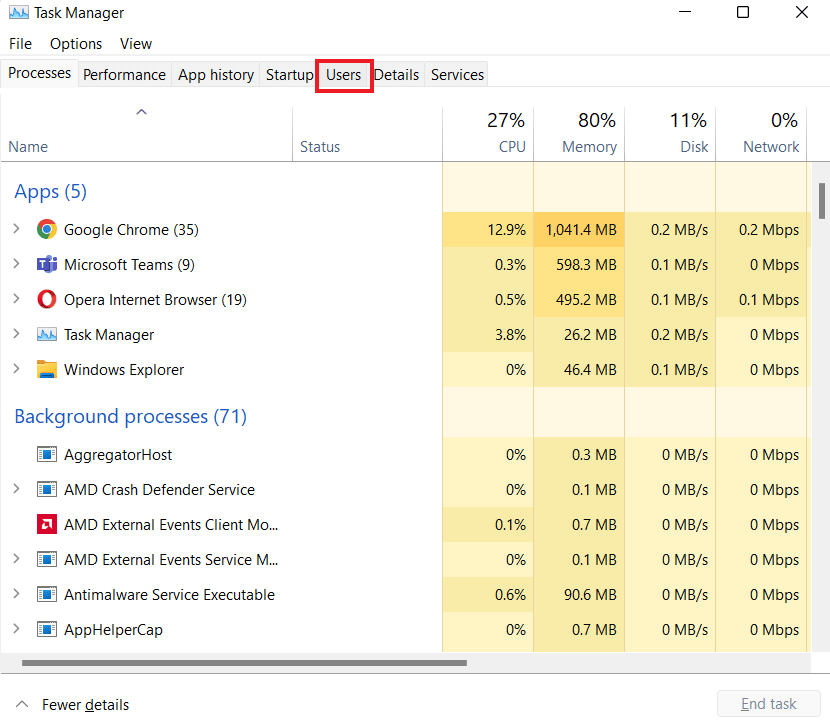Click the red AMD External Events Client icon
830x725 pixels.
pos(47,524)
